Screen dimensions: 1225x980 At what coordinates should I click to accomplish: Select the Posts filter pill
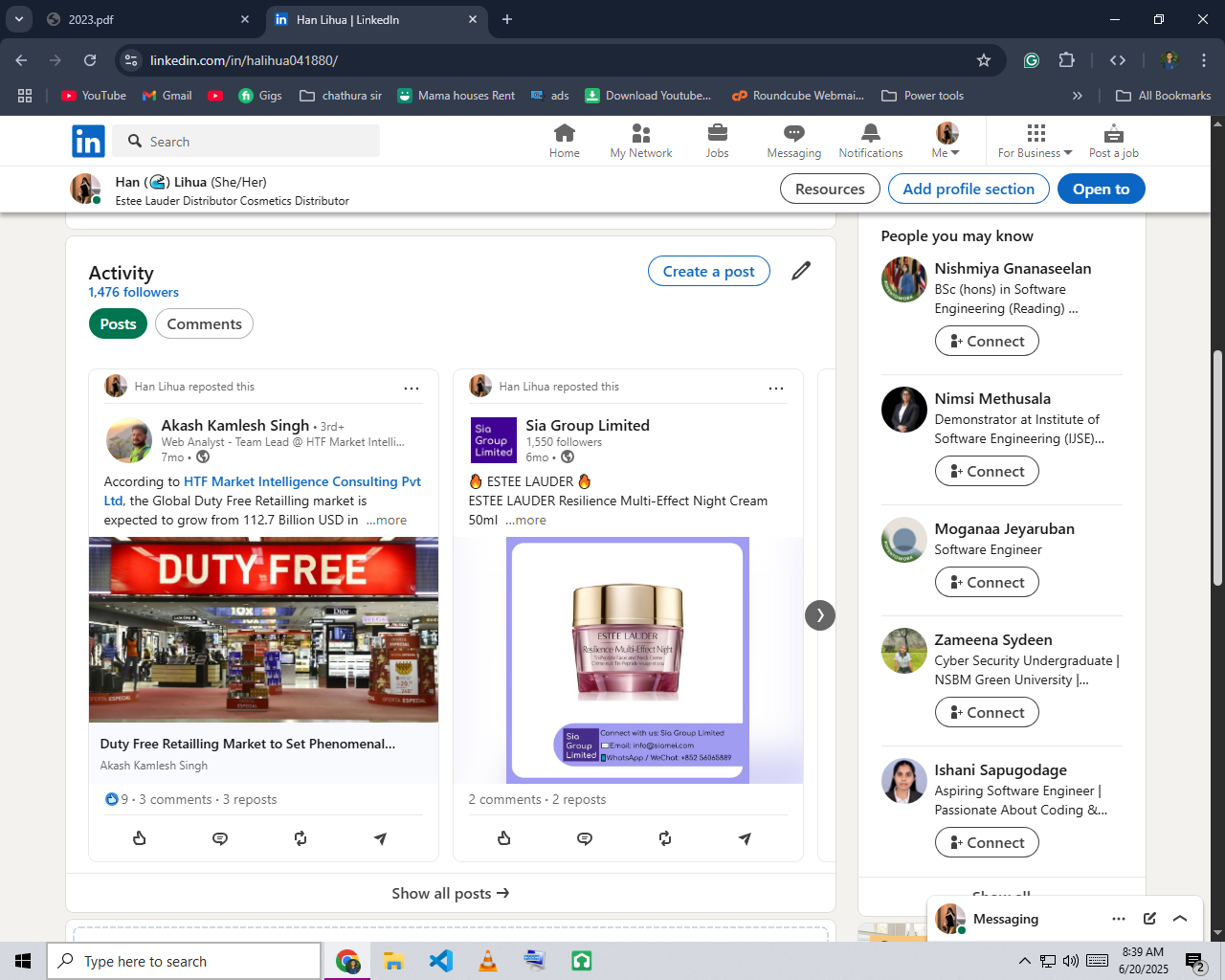[x=119, y=324]
